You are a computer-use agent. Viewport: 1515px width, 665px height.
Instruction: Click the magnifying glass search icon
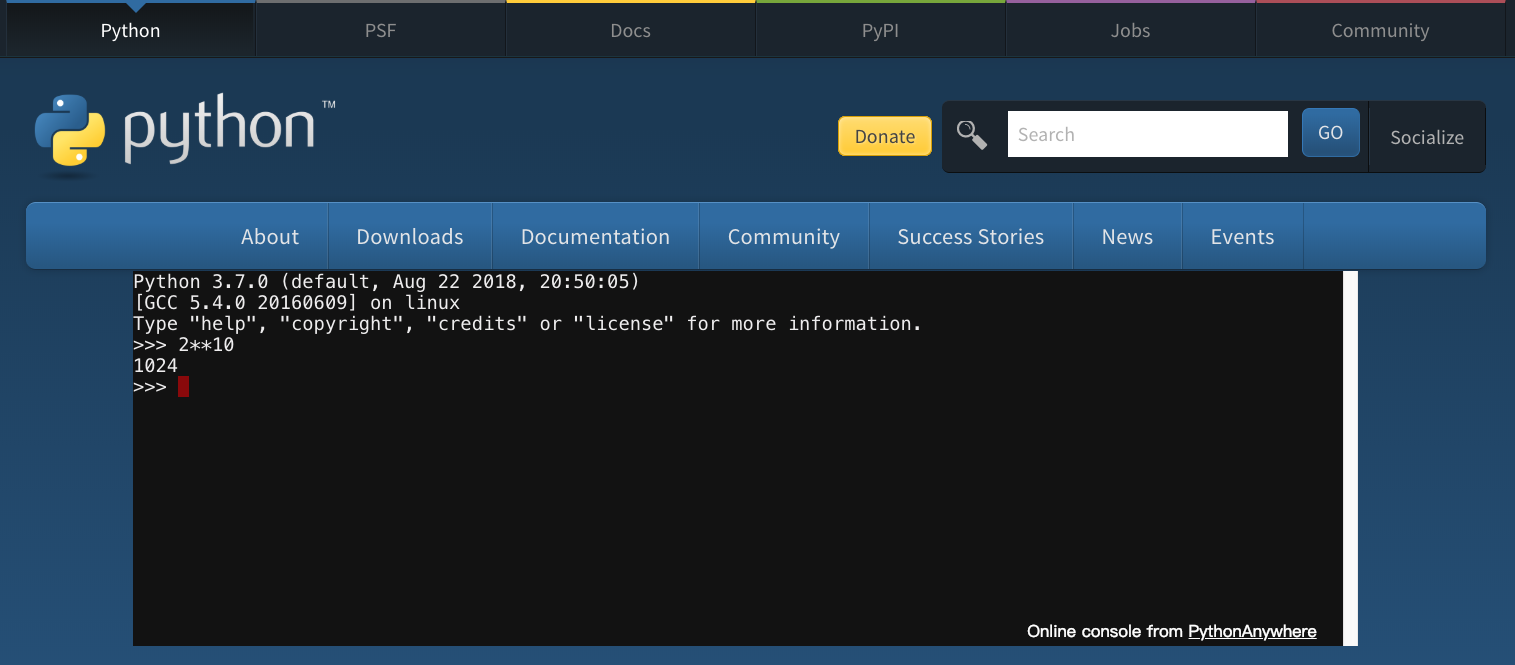tap(972, 135)
